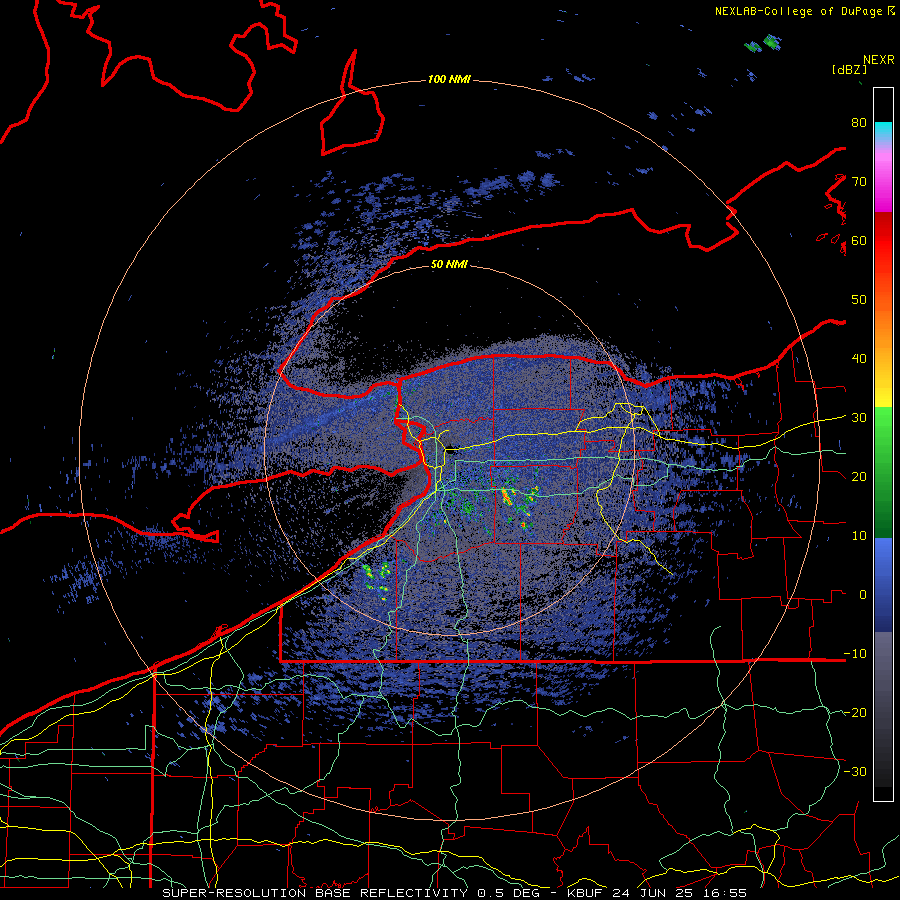Click the -20 value on the dBZ scale
Viewport: 900px width, 900px height.
pyautogui.click(x=855, y=712)
